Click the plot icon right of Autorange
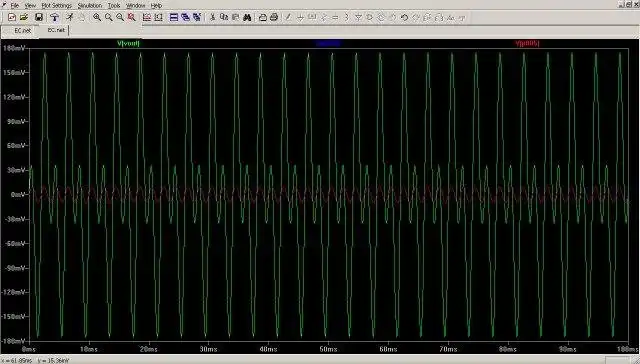Image resolution: width=640 pixels, height=364 pixels. tap(158, 17)
